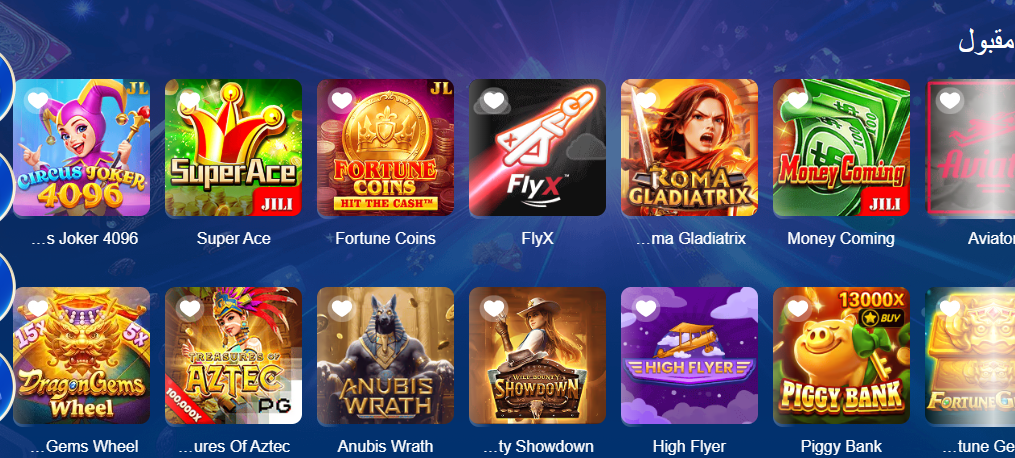Select the Anubis Wrath title link

pyautogui.click(x=385, y=446)
